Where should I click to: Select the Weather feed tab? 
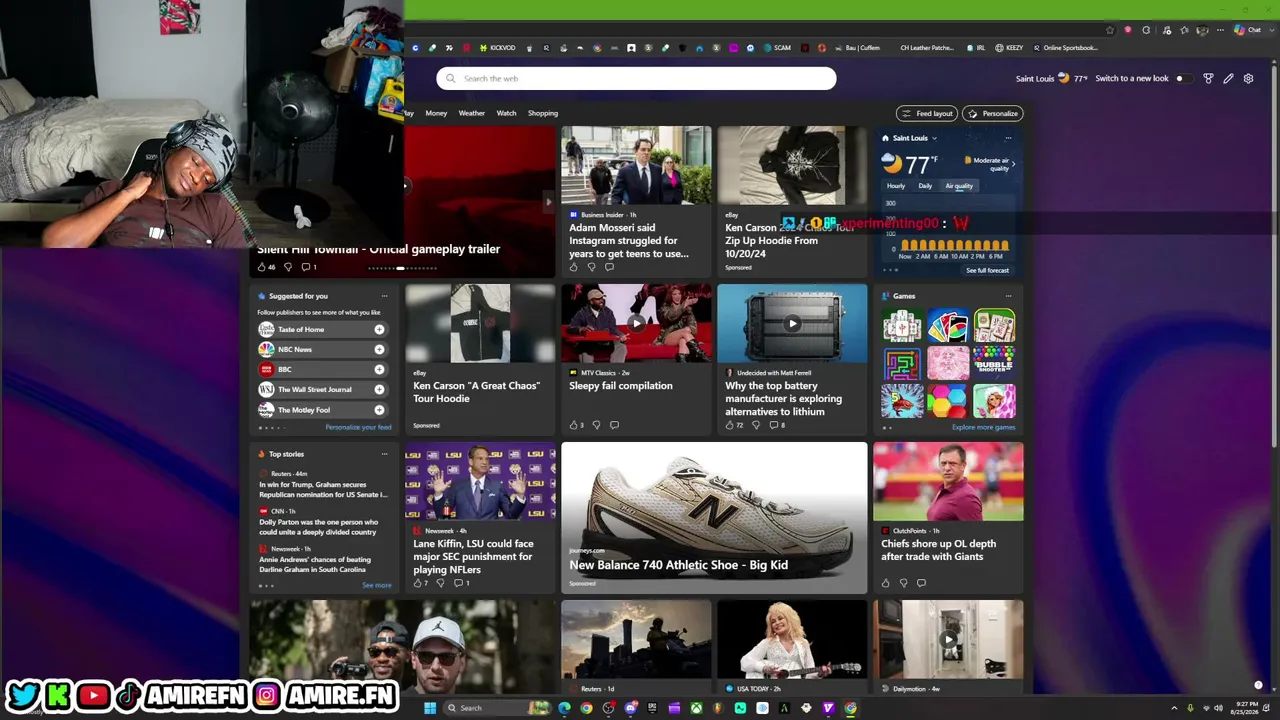pos(471,113)
